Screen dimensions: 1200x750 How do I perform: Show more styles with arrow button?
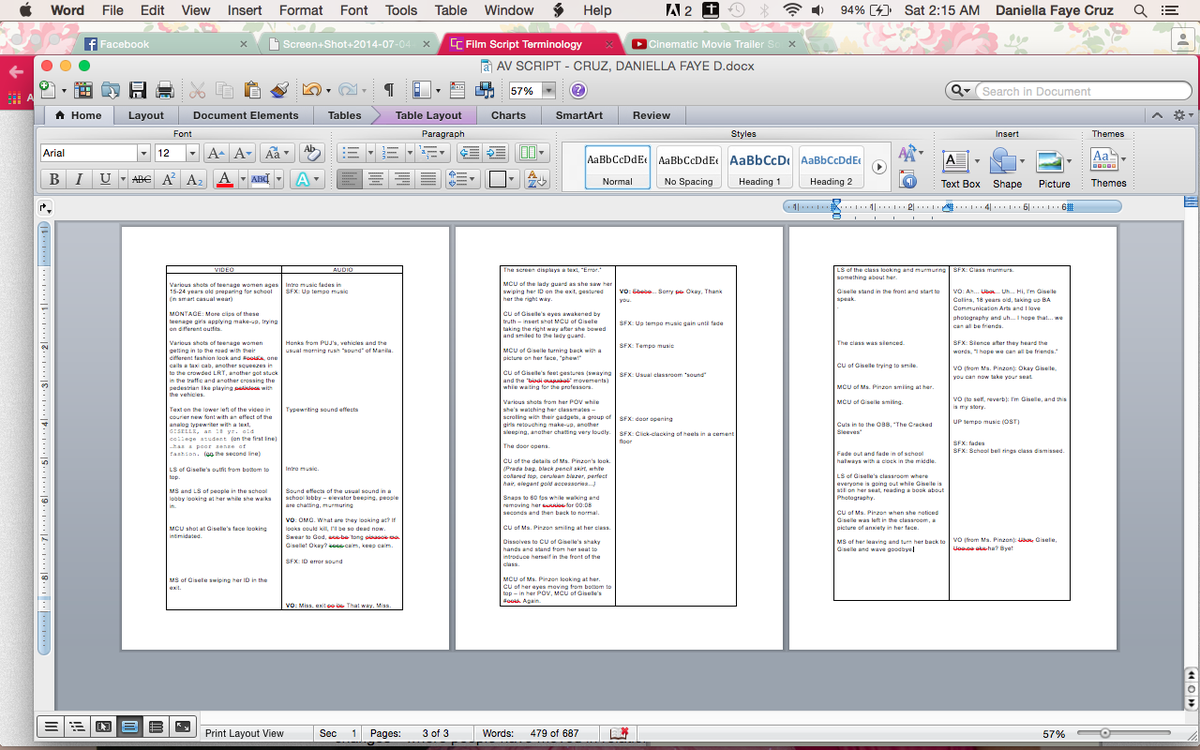(x=880, y=167)
